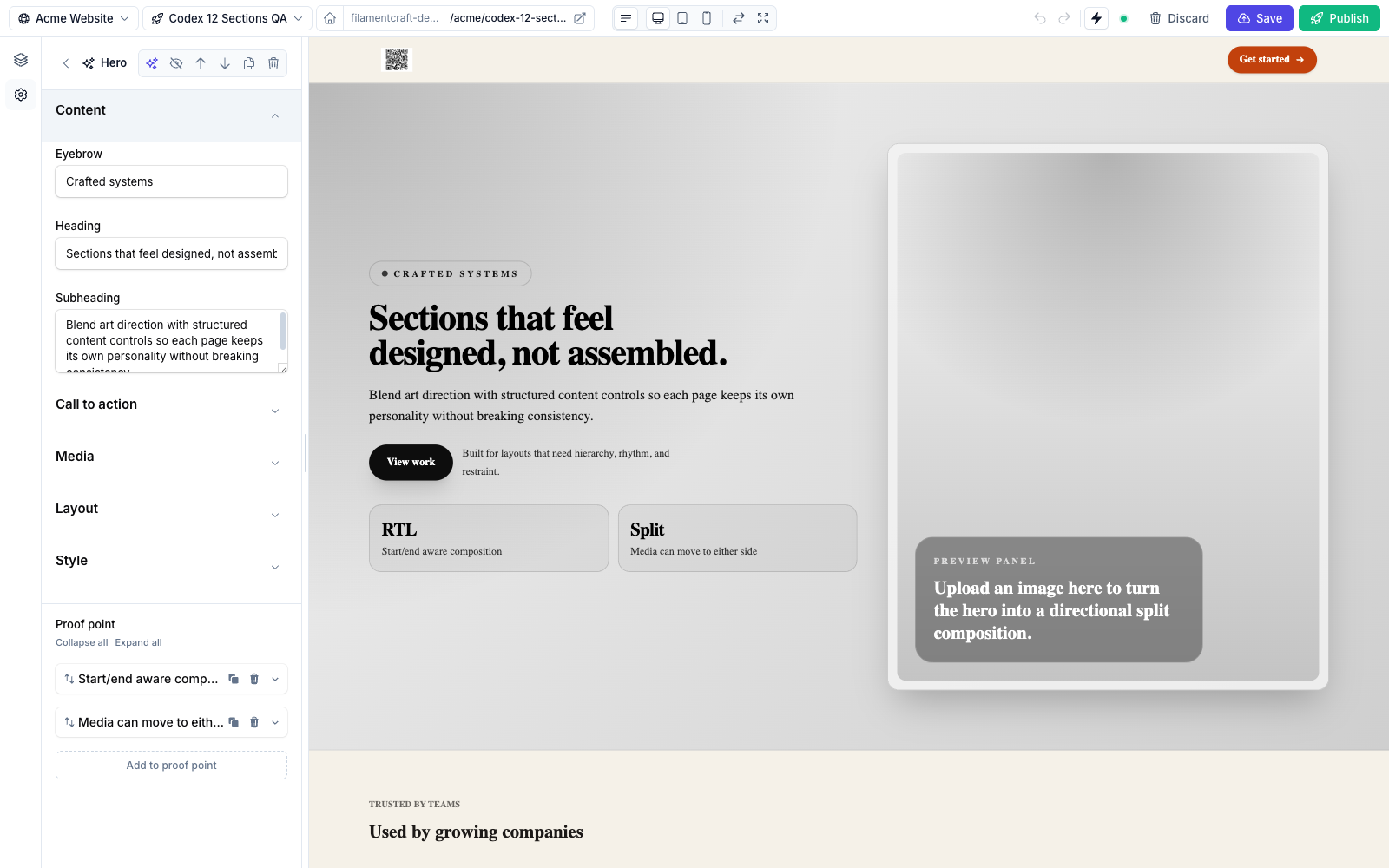Expand the Style section
Screen dimensions: 1389x868
coord(171,561)
